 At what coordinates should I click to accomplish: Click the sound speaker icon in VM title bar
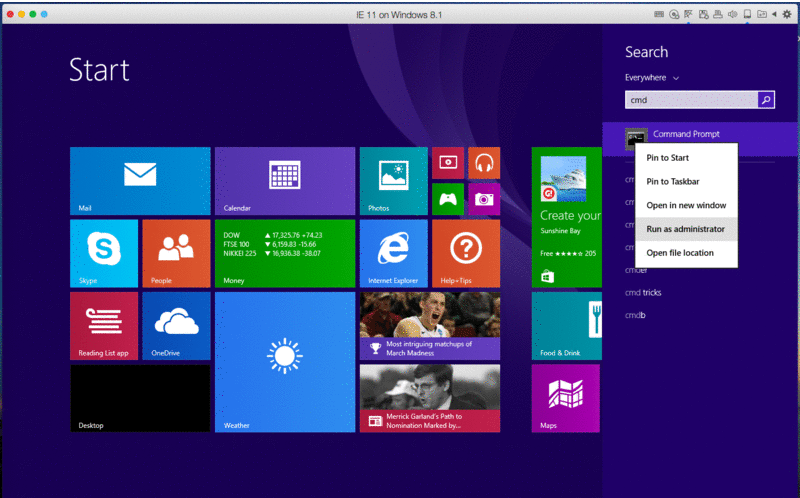(x=733, y=14)
